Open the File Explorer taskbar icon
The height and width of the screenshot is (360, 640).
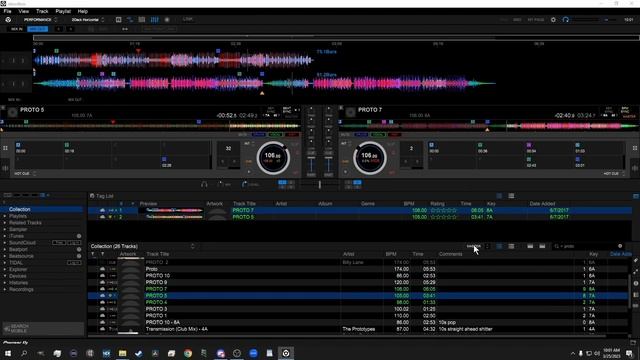pyautogui.click(x=122, y=353)
